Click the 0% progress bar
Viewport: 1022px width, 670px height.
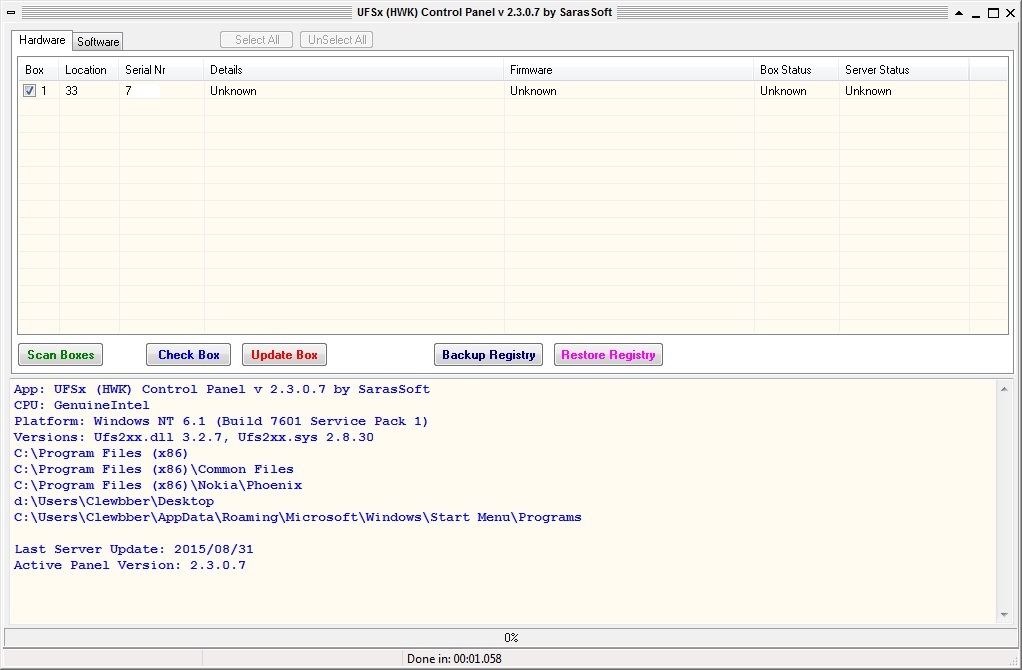click(x=510, y=637)
